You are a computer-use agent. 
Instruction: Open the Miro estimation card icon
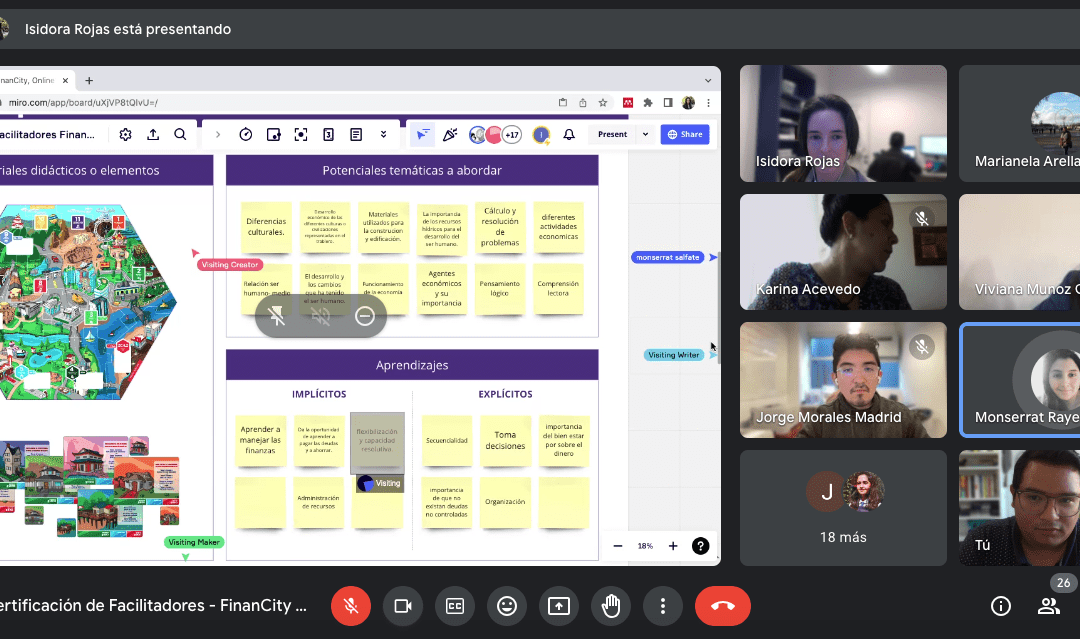point(329,135)
